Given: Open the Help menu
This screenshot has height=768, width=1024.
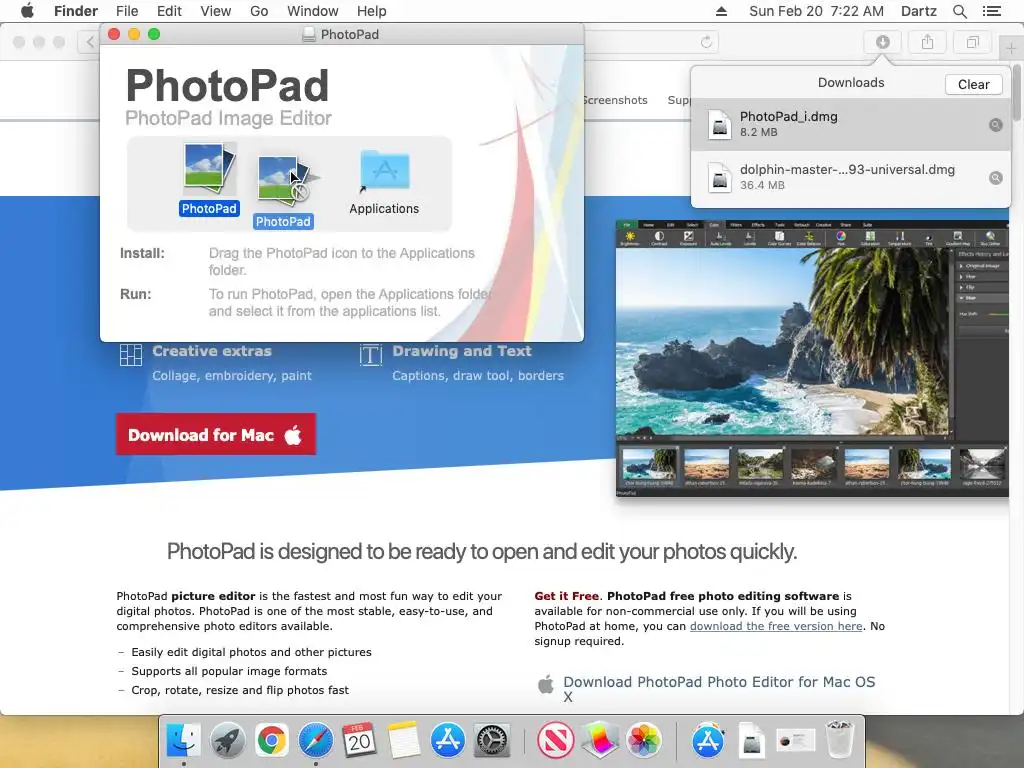Looking at the screenshot, I should click(372, 11).
